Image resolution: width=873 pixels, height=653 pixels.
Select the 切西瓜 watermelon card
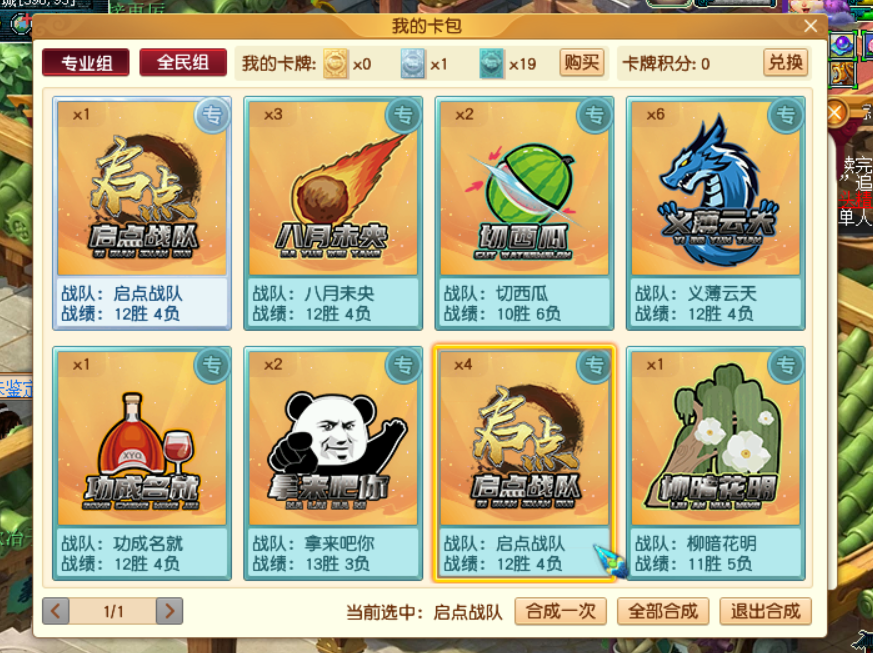click(524, 213)
